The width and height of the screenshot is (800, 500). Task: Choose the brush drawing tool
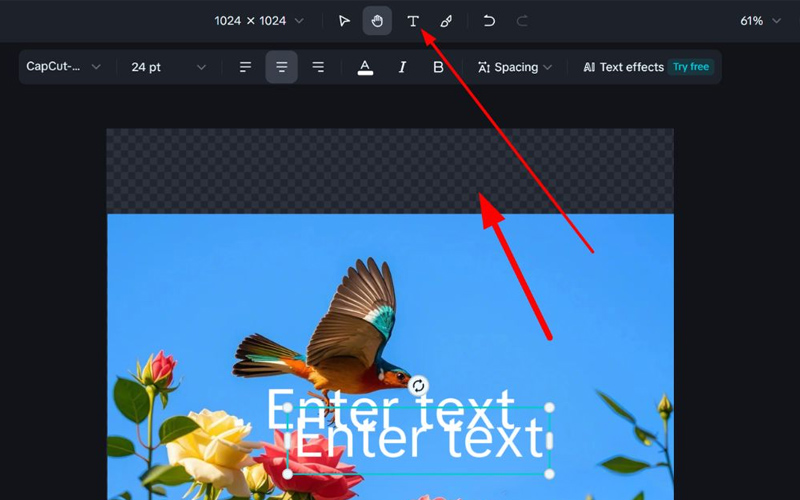(x=446, y=21)
